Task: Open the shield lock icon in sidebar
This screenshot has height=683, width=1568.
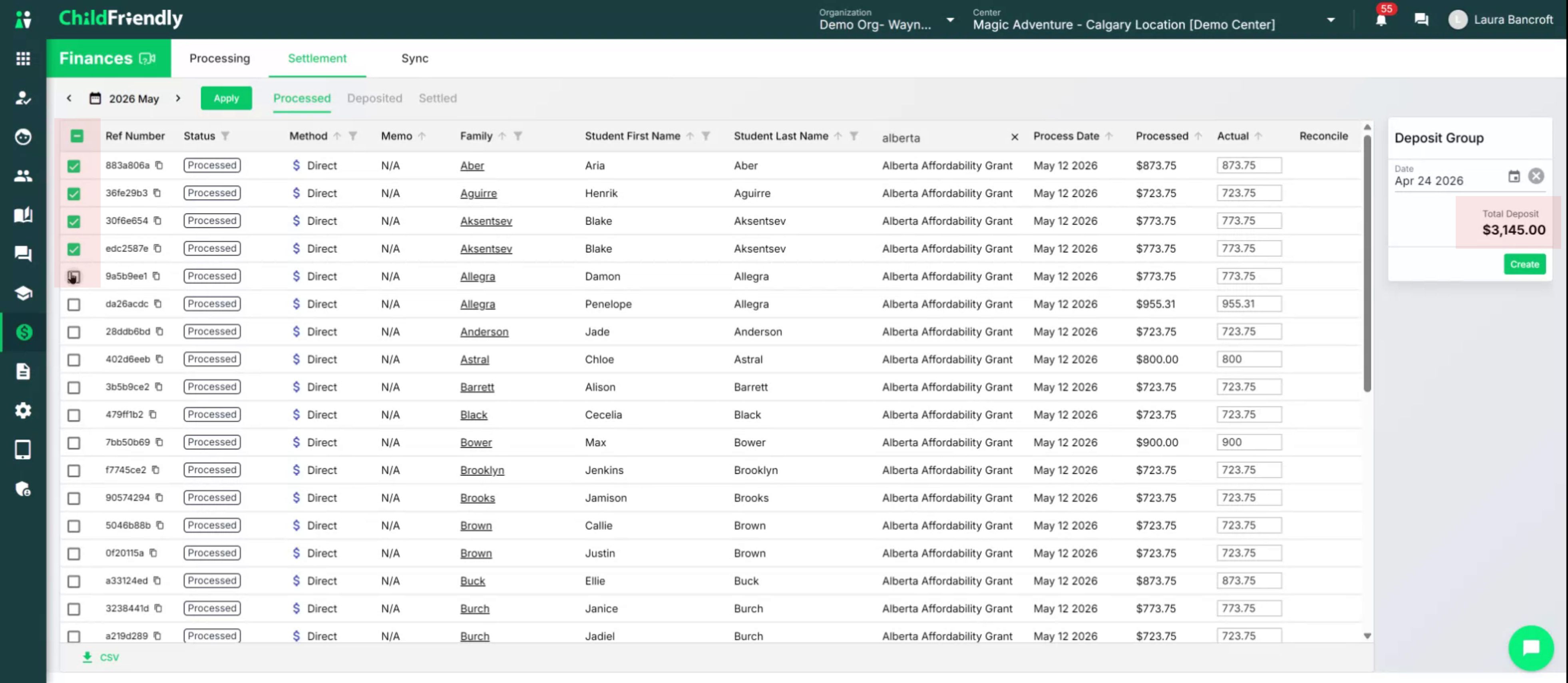Action: (x=23, y=489)
